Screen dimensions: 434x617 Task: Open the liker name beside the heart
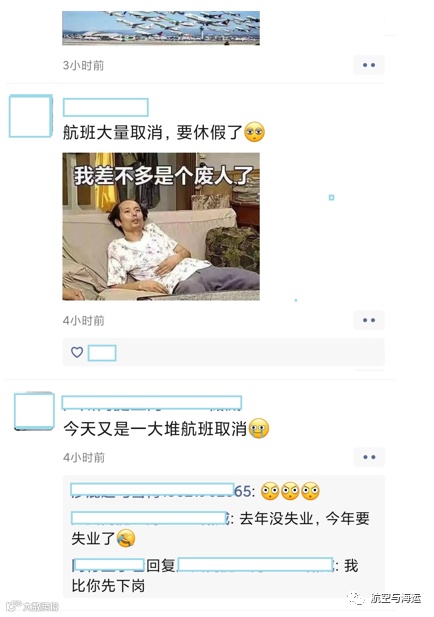[x=102, y=353]
